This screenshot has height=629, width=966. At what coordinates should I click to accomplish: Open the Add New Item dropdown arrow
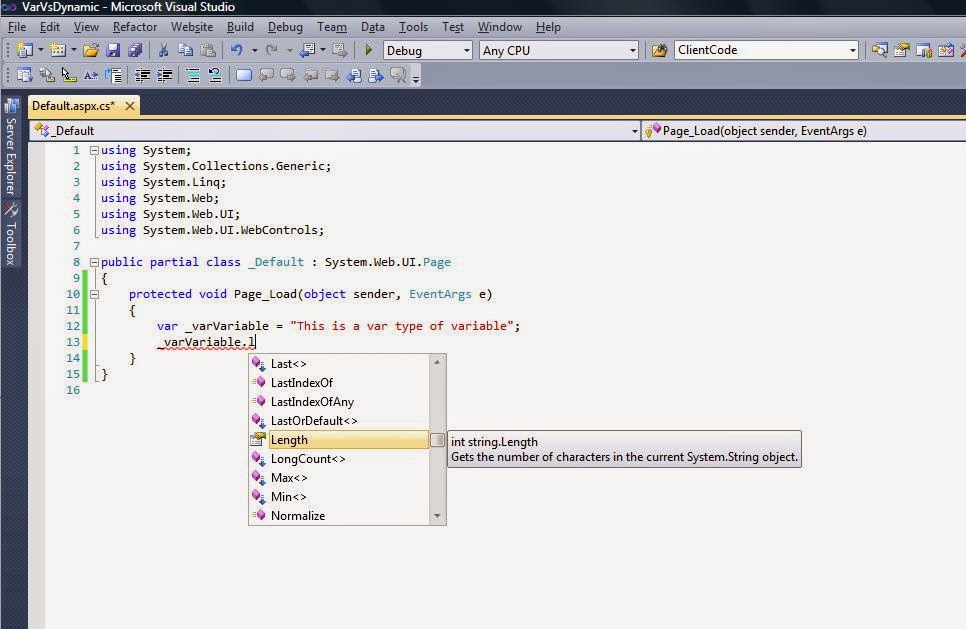click(x=74, y=51)
